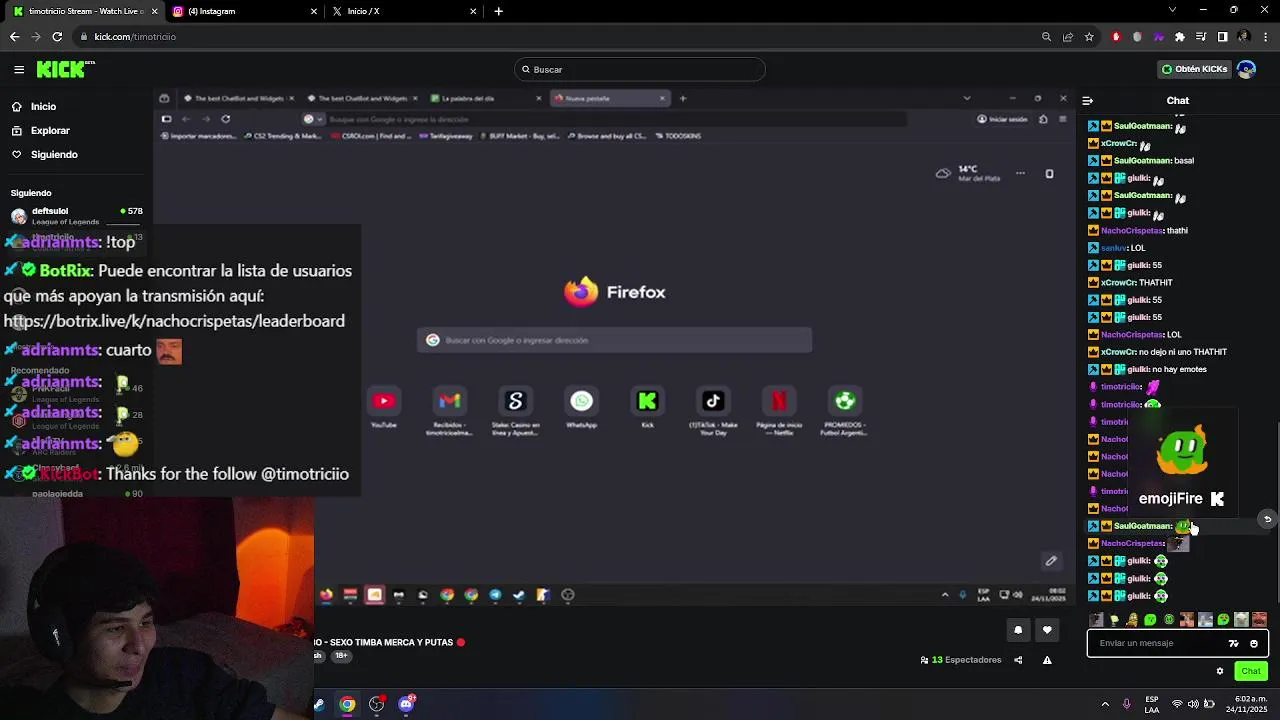Click the taskbar microphone icon
1280x720 pixels.
(x=1127, y=704)
